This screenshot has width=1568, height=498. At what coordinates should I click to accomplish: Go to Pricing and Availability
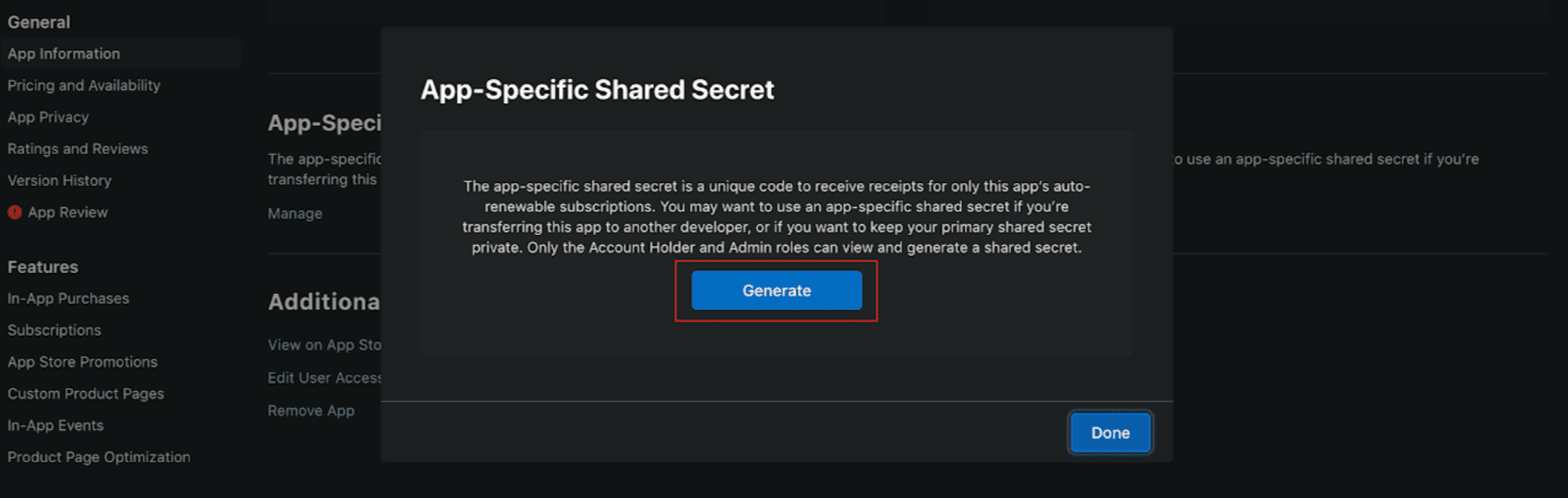click(83, 85)
